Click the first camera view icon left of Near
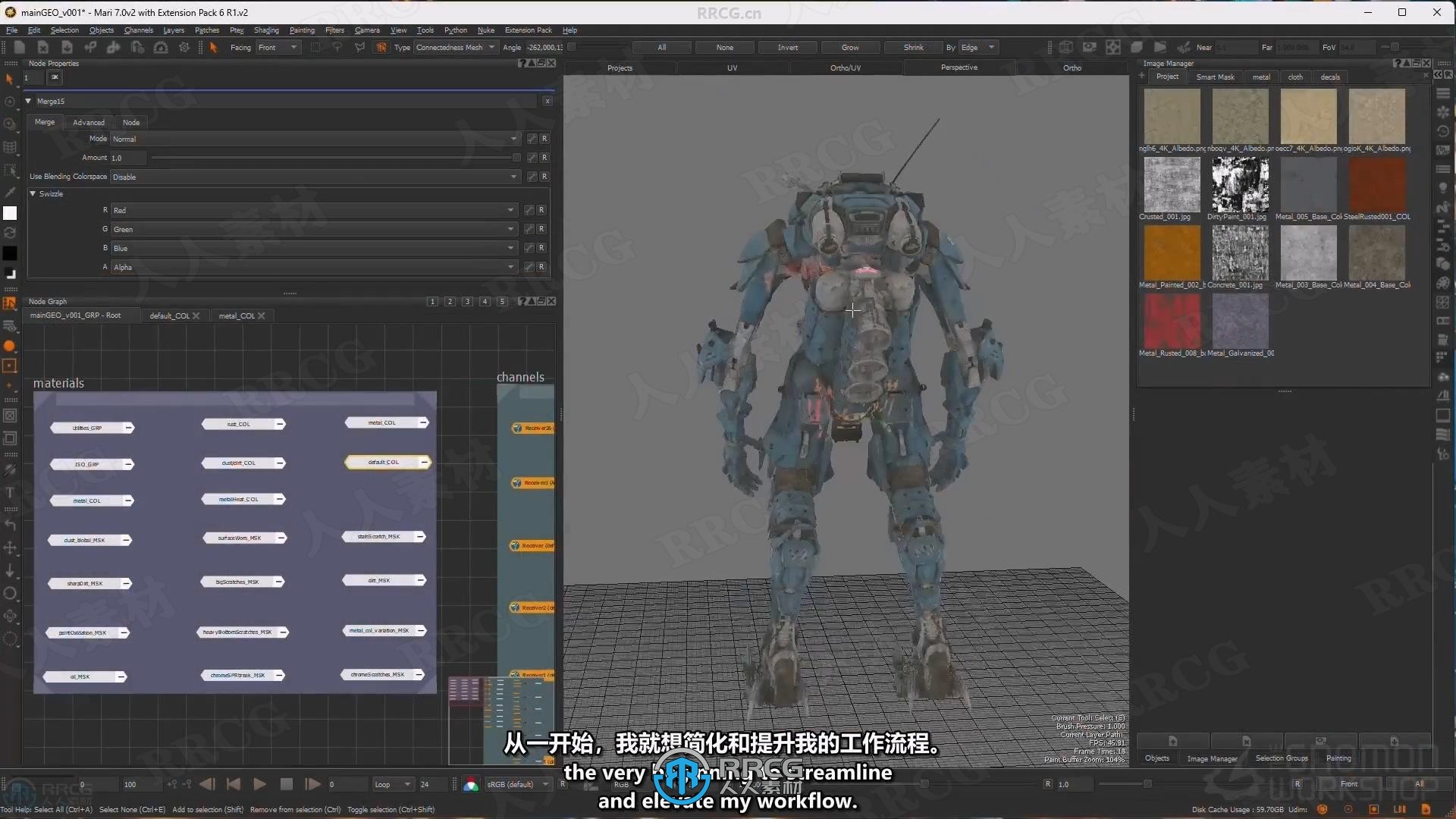Image resolution: width=1456 pixels, height=819 pixels. pos(1066,47)
